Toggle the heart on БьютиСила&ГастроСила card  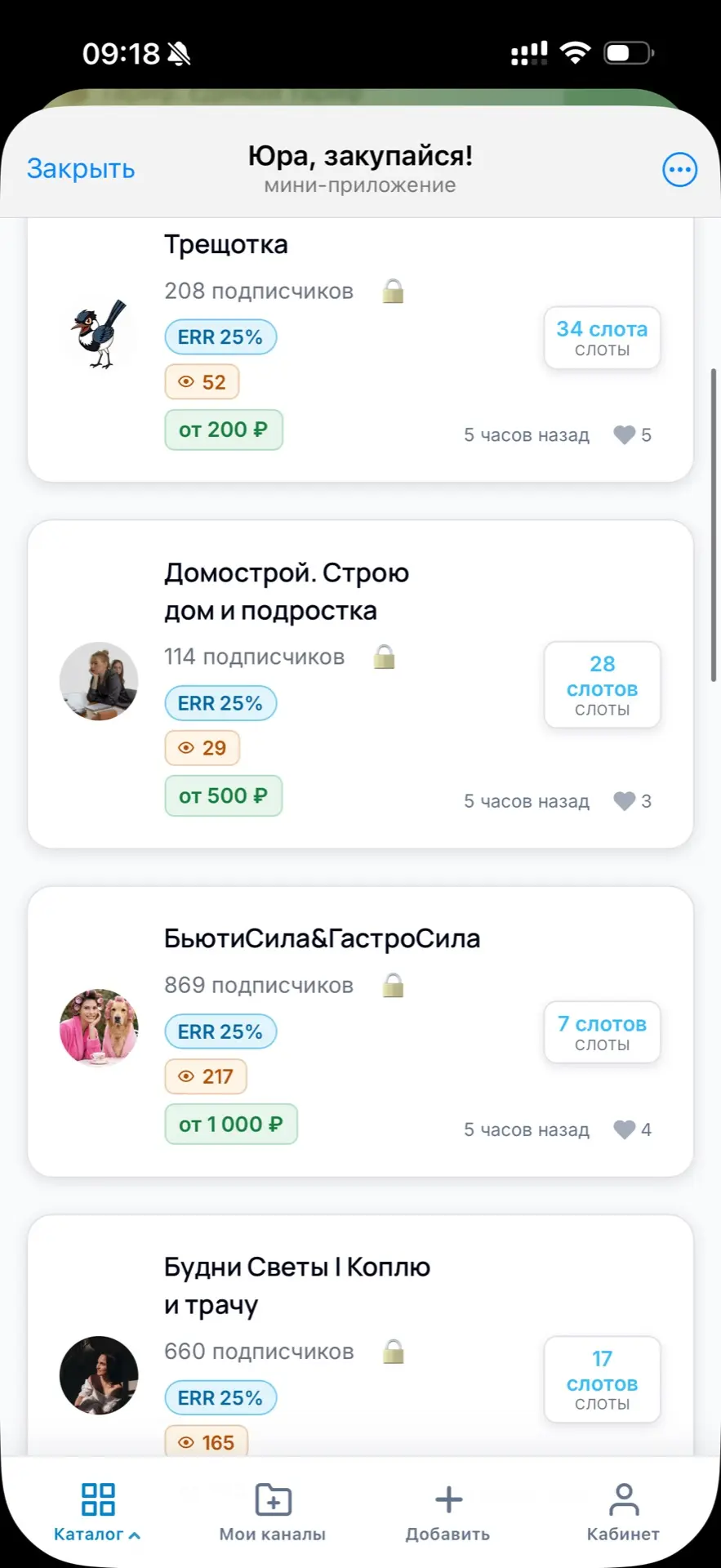(625, 1129)
